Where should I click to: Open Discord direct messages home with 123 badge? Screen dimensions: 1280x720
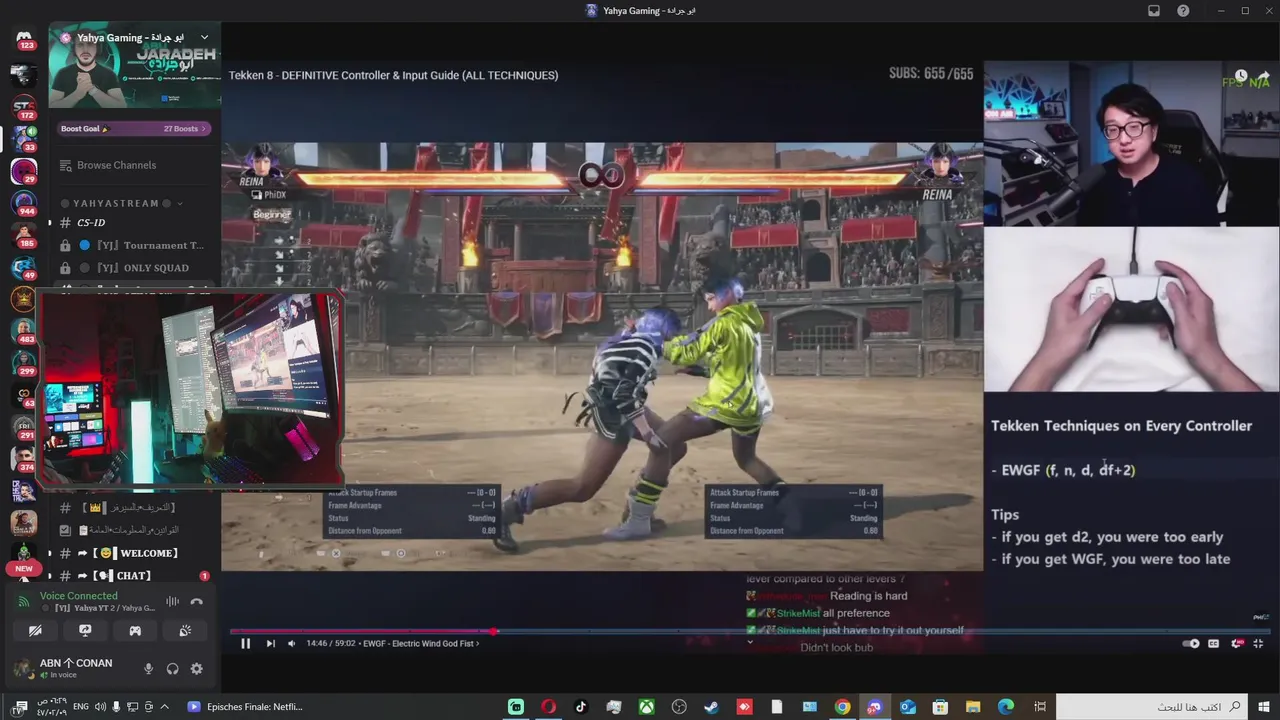[x=24, y=38]
